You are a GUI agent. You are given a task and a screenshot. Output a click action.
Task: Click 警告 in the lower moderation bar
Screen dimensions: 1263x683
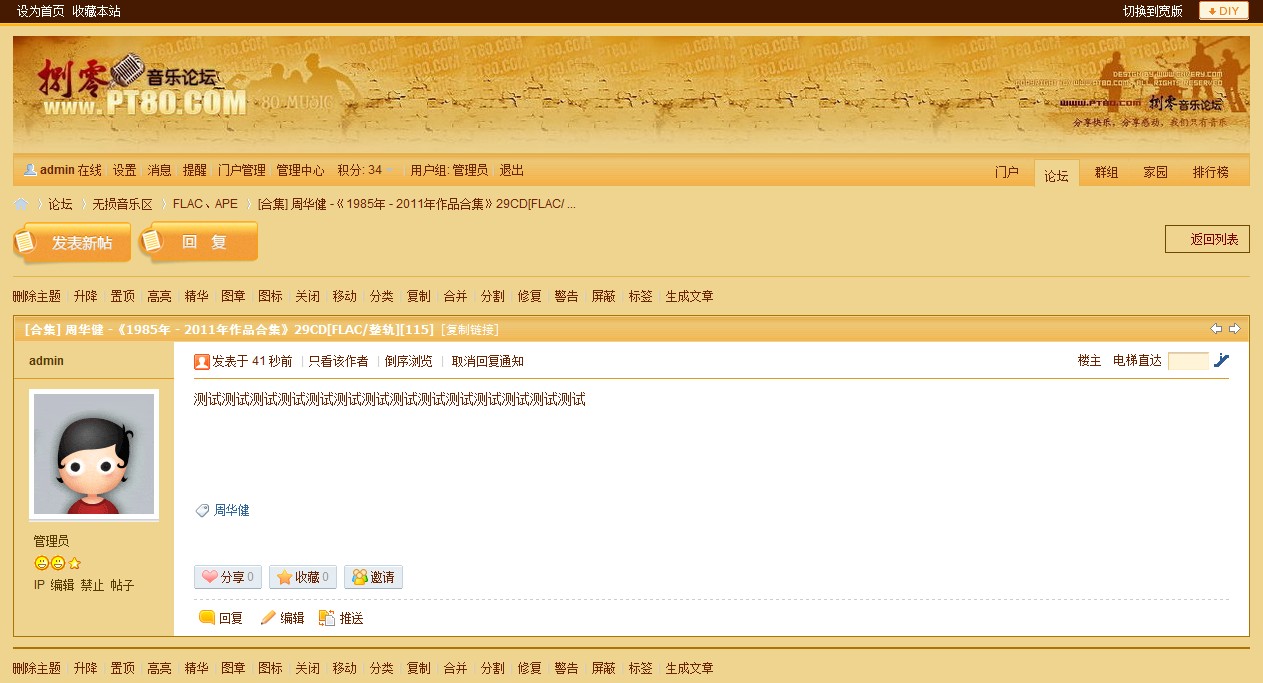coord(566,668)
